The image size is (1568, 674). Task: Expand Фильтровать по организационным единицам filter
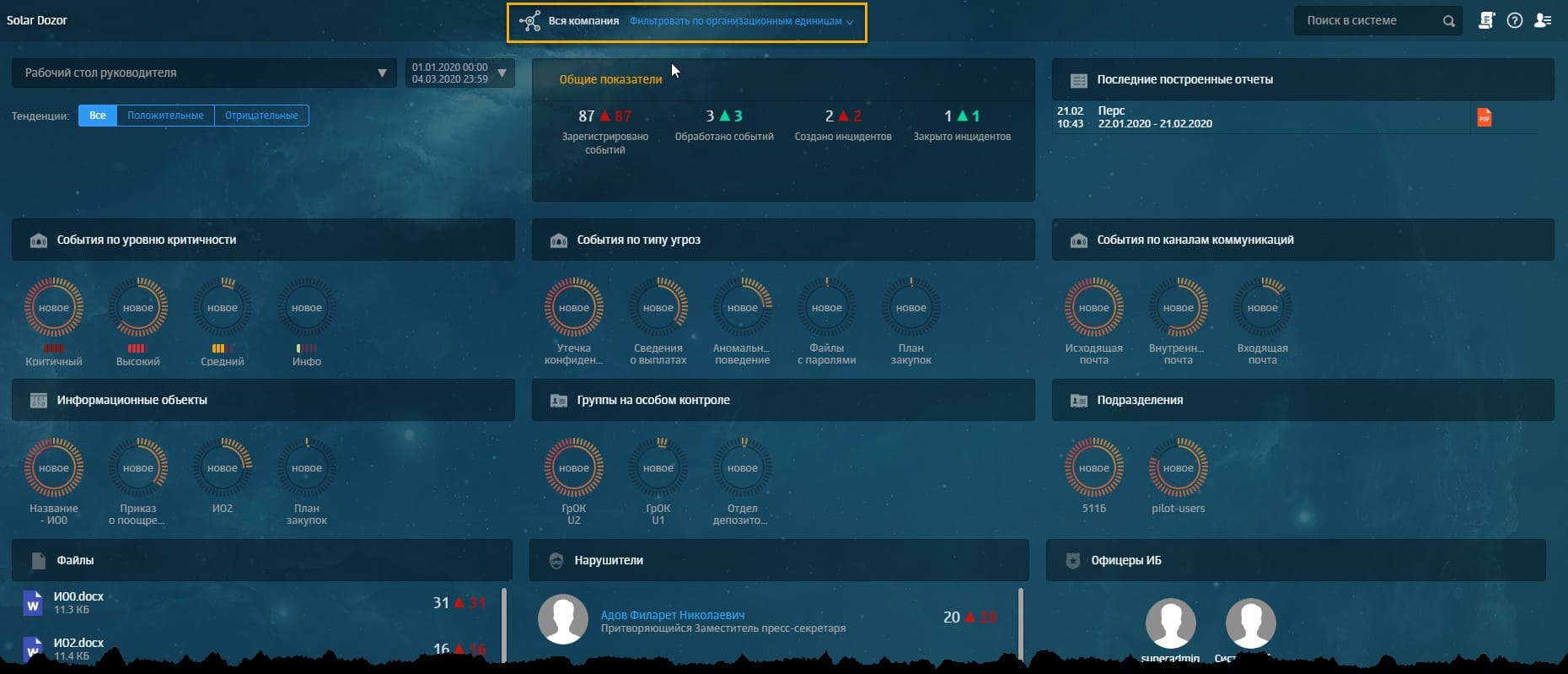tap(741, 21)
